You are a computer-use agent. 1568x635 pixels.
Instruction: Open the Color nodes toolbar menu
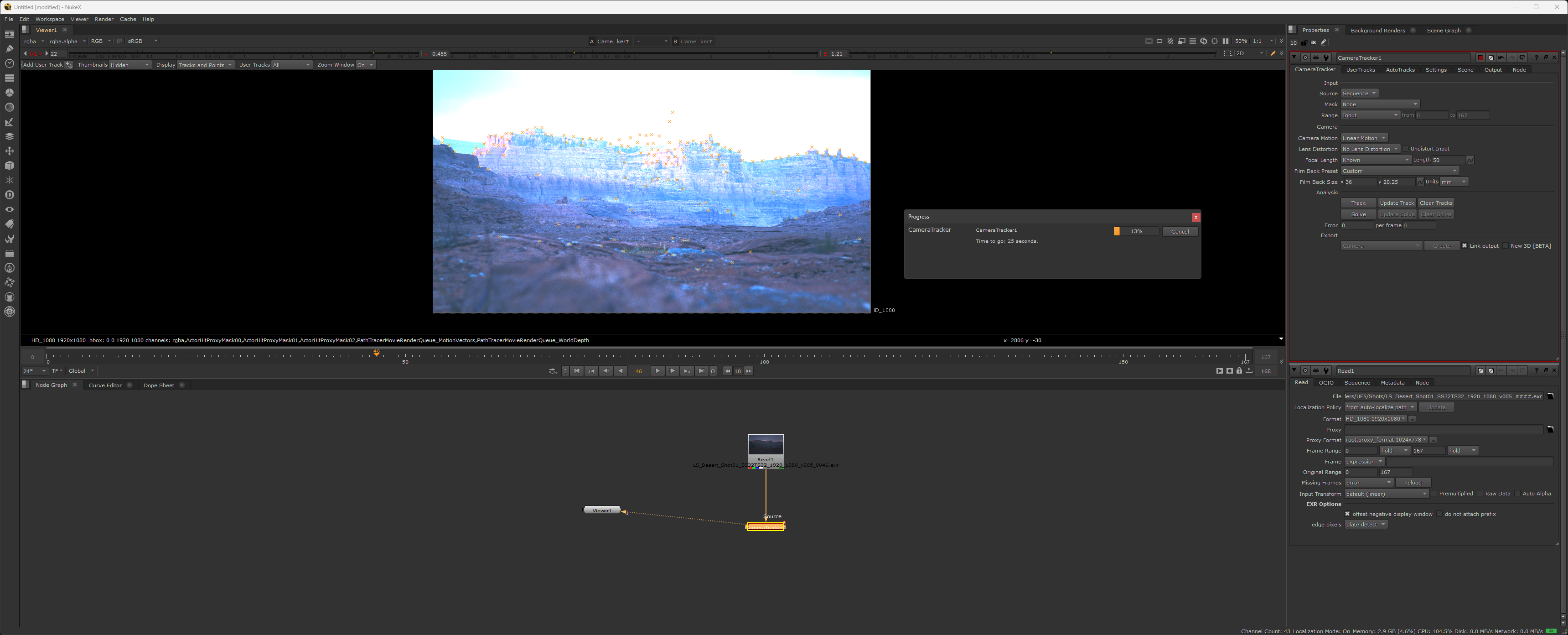tap(9, 93)
